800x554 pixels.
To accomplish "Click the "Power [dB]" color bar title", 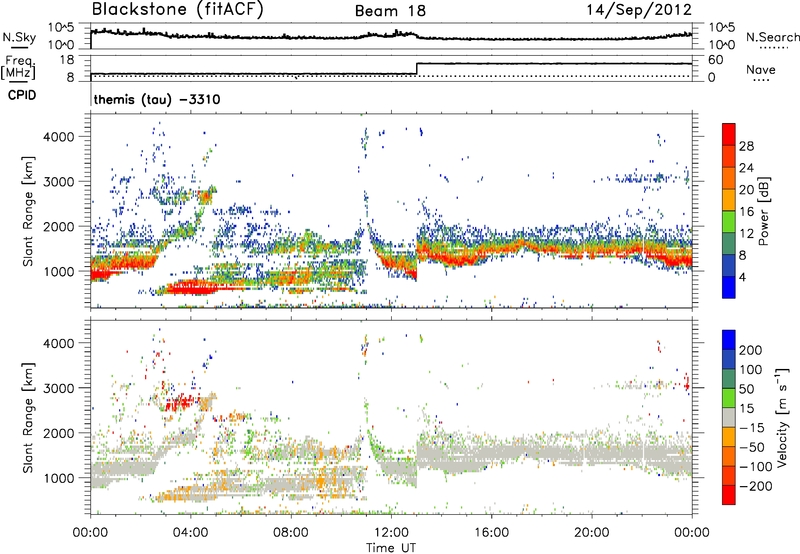I will [763, 211].
